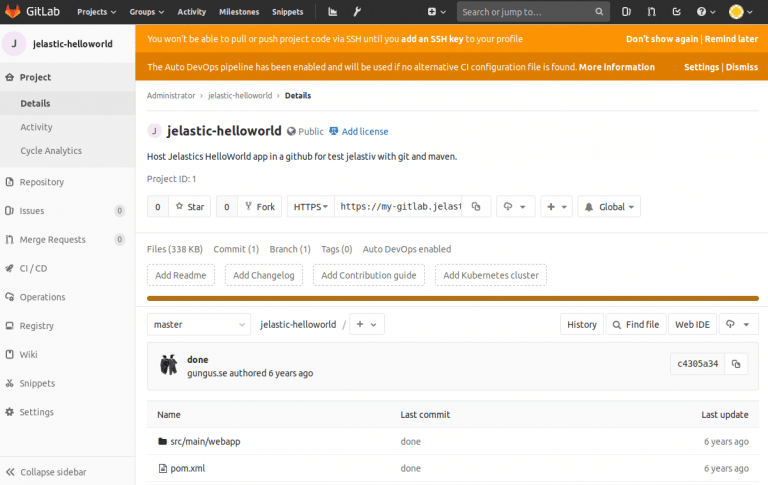Go to Snippets in top navbar
Image resolution: width=768 pixels, height=485 pixels.
pyautogui.click(x=288, y=12)
